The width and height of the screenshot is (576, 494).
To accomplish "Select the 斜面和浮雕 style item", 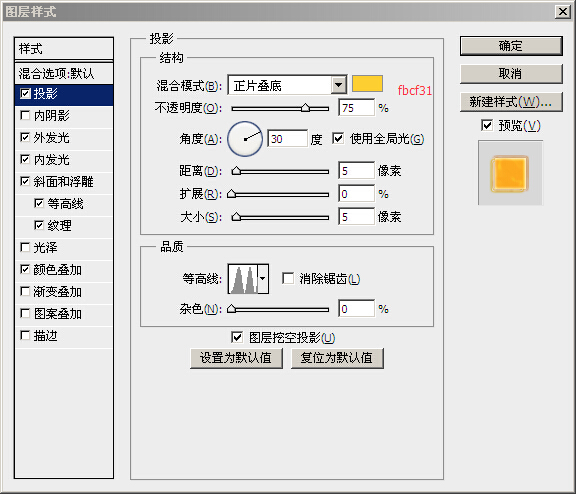I will (x=64, y=182).
